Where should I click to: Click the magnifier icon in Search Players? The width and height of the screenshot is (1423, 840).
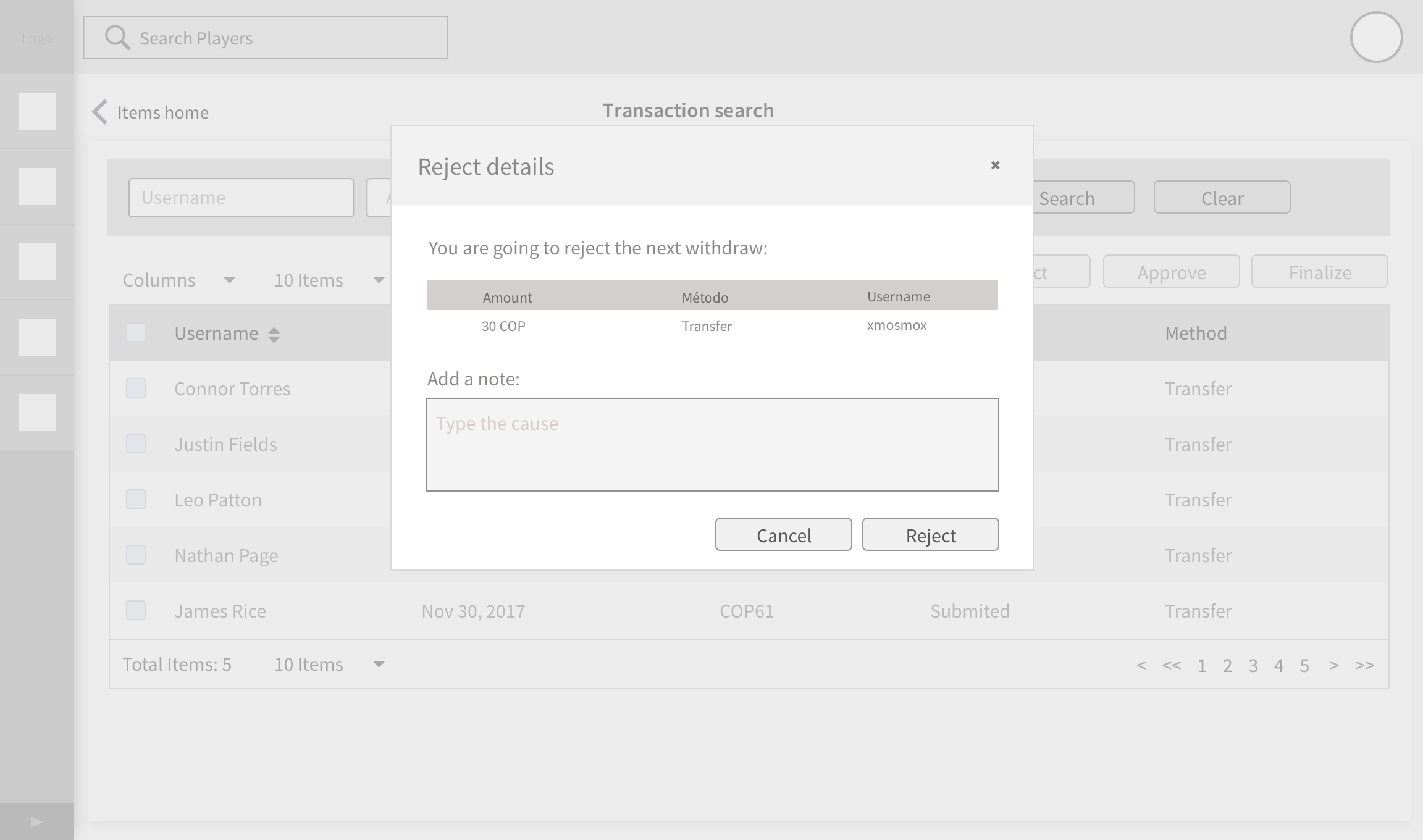click(x=117, y=38)
